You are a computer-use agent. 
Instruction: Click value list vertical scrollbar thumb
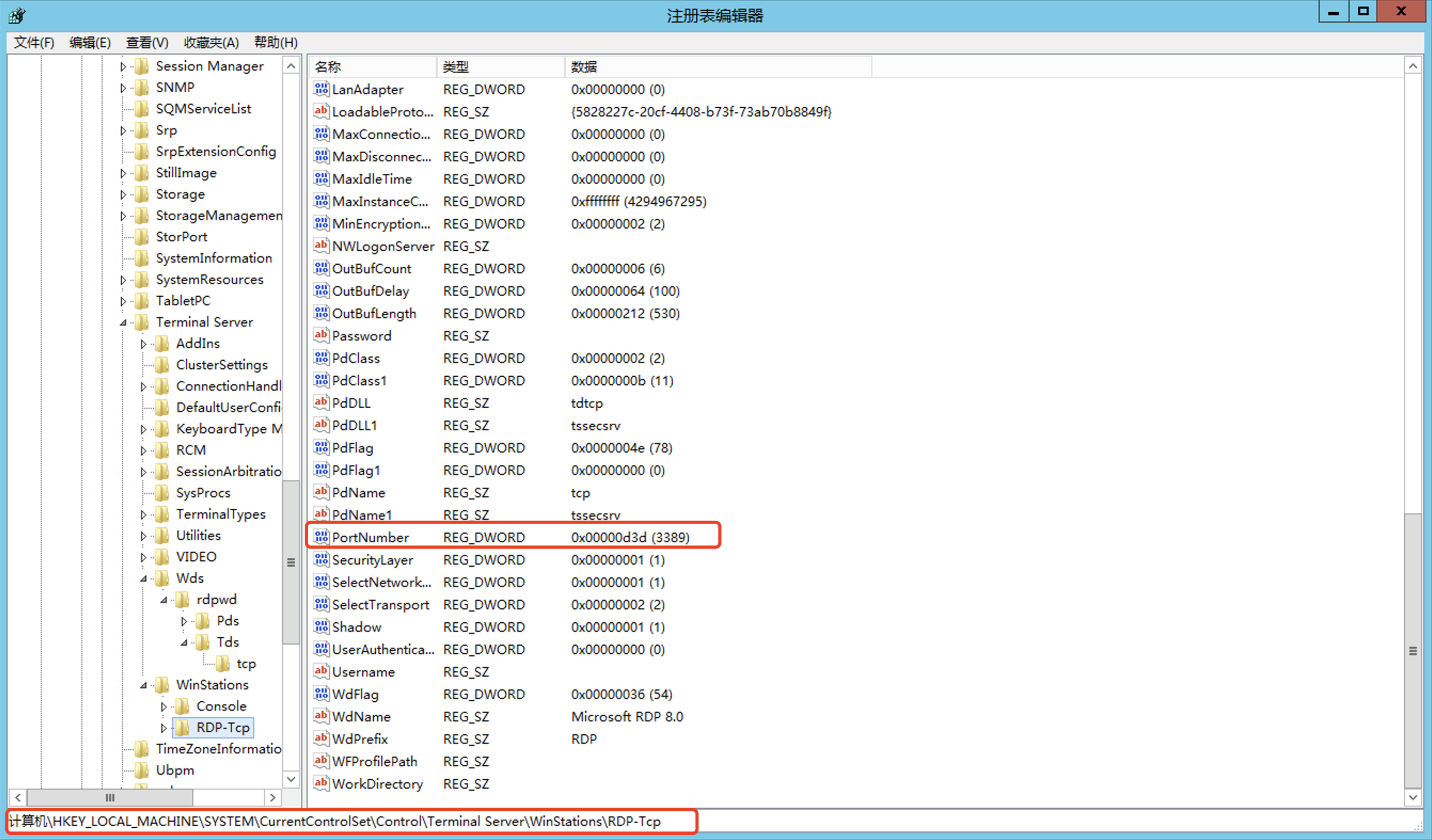(1413, 651)
